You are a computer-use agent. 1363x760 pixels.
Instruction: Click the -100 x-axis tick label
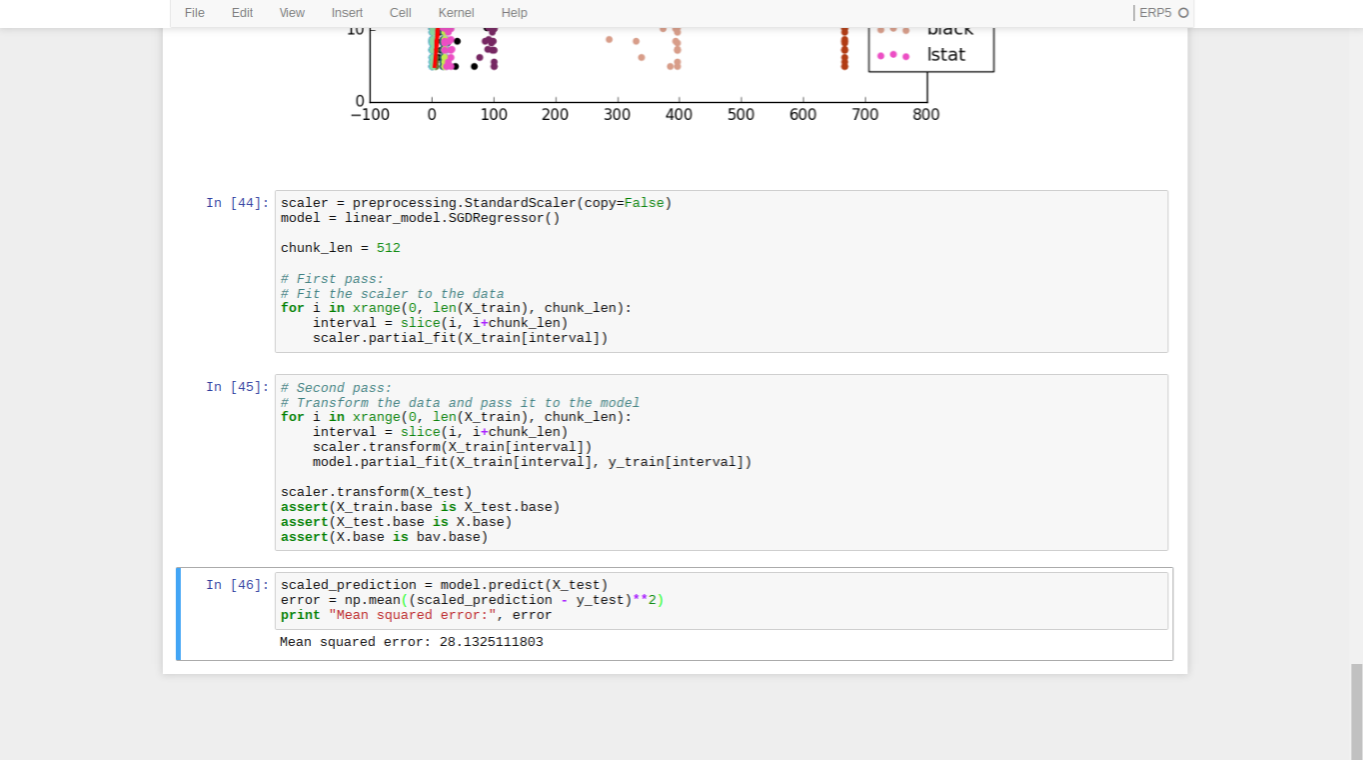(x=370, y=115)
